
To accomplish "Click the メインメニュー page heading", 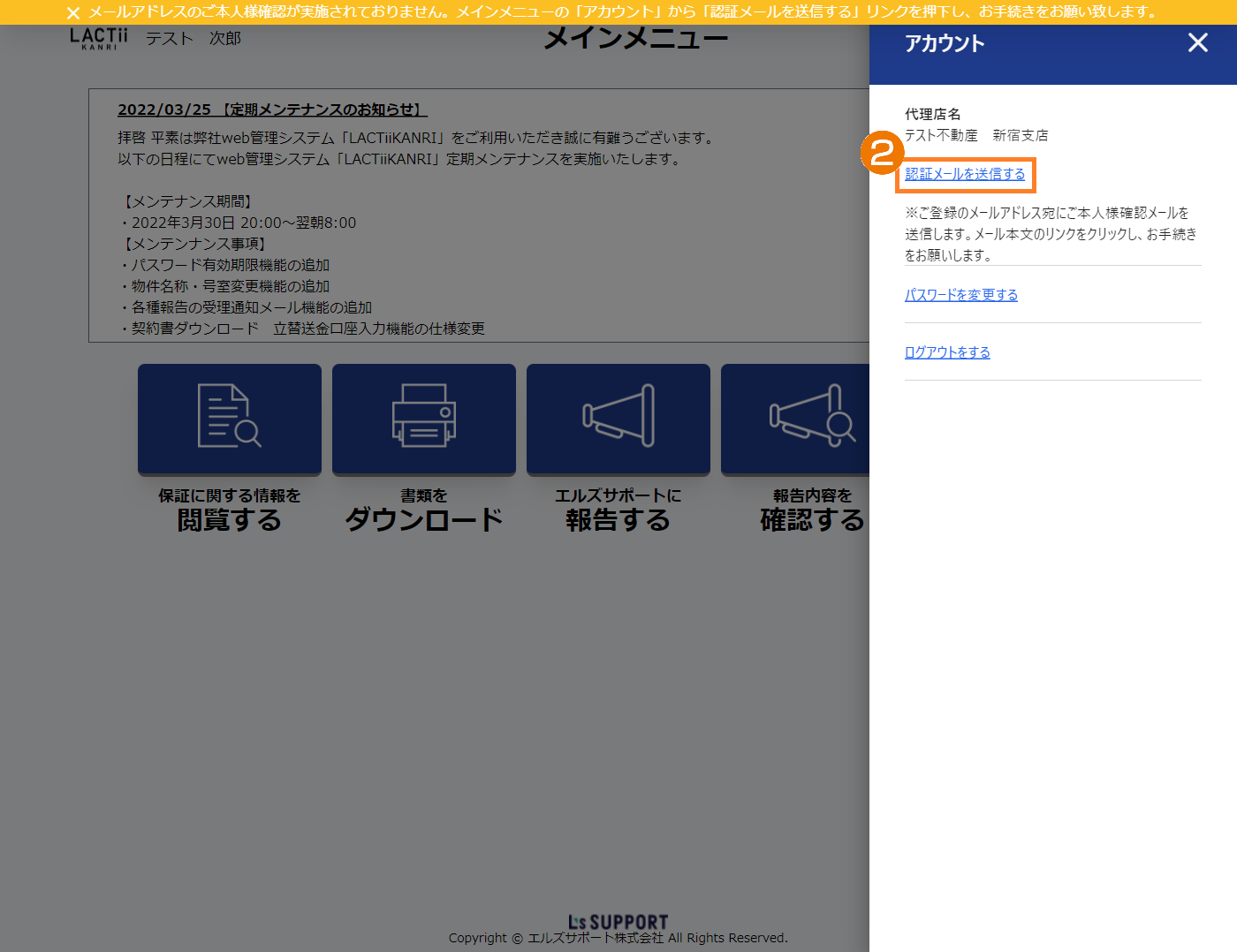I will 636,39.
